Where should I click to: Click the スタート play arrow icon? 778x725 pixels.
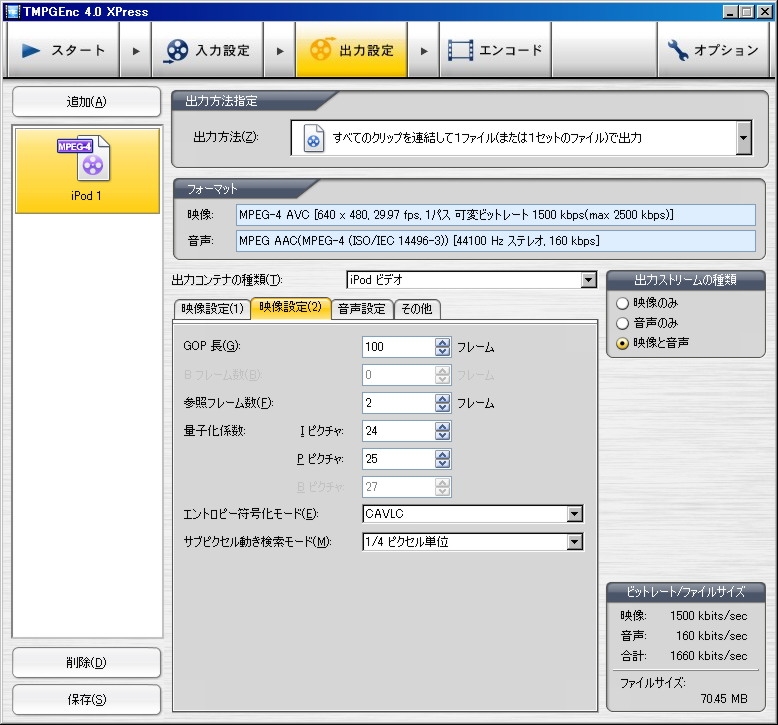tap(31, 50)
